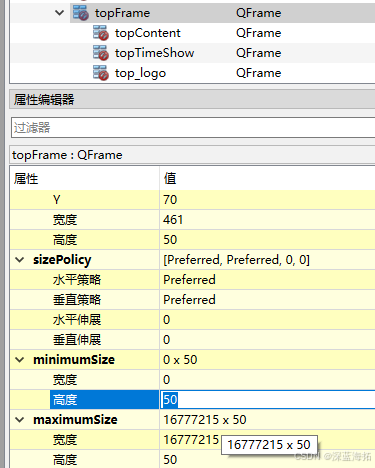Click the maximumSize value 16777215 x 50
375x468 pixels.
205,420
